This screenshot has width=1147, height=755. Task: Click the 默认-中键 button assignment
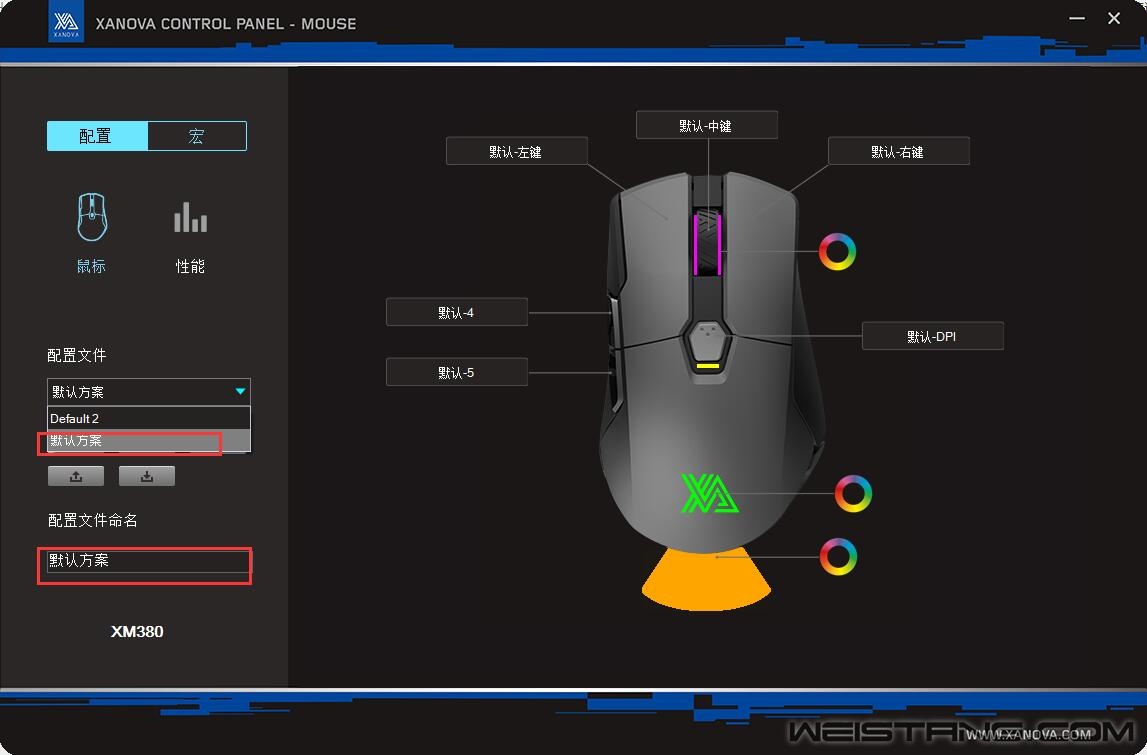(x=706, y=125)
